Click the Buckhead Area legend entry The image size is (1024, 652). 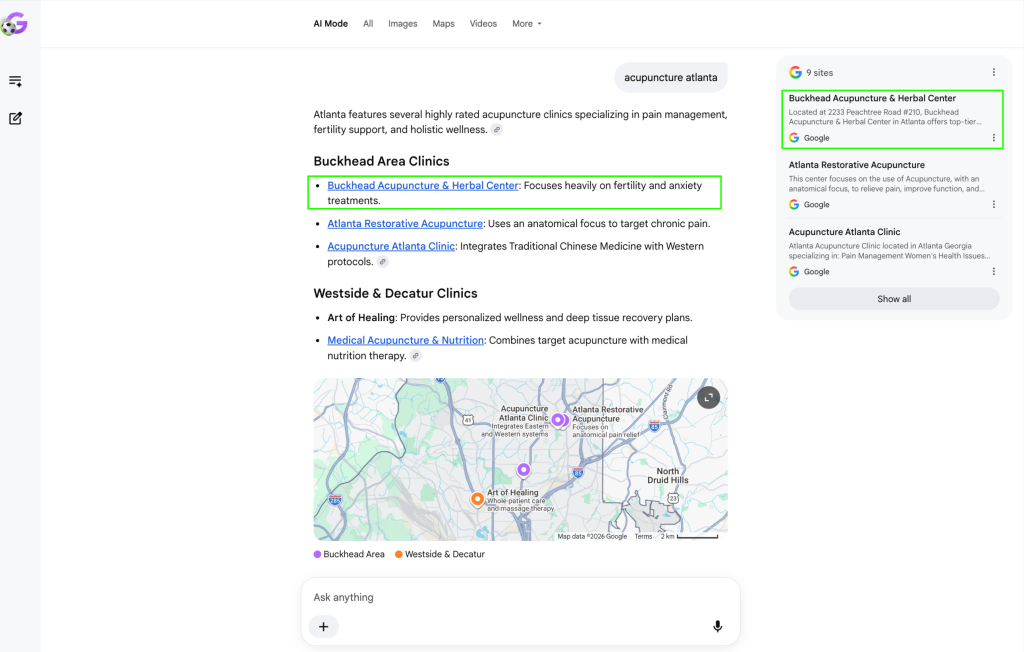(349, 554)
